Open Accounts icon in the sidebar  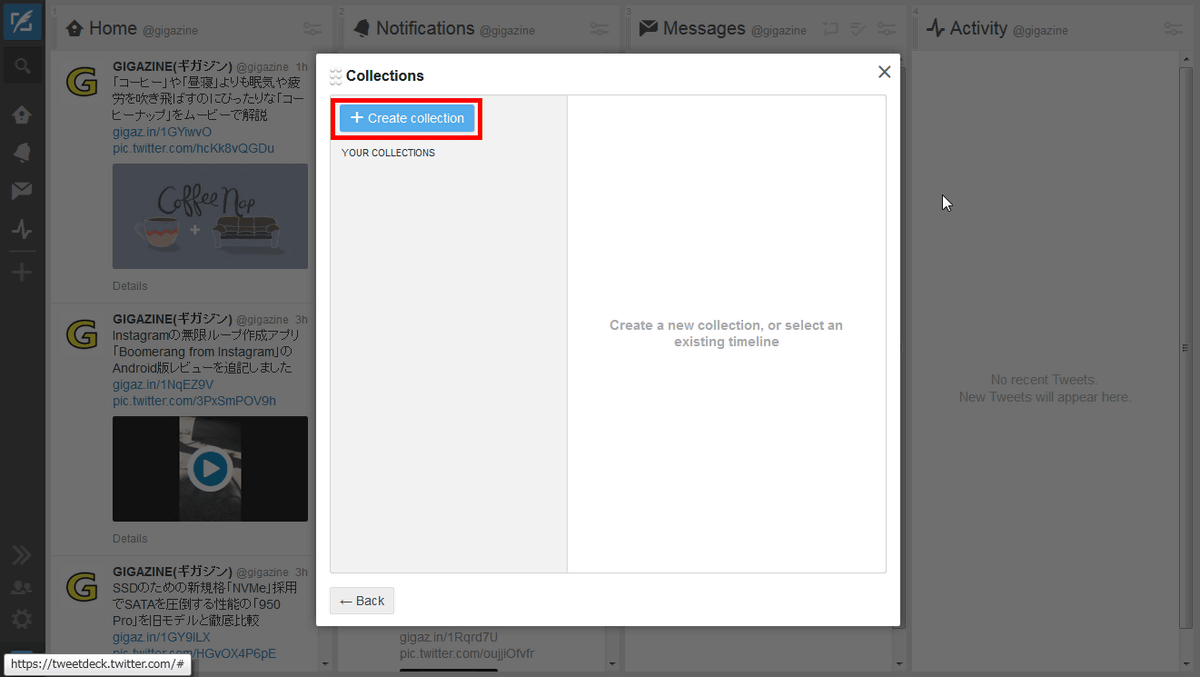click(x=21, y=587)
